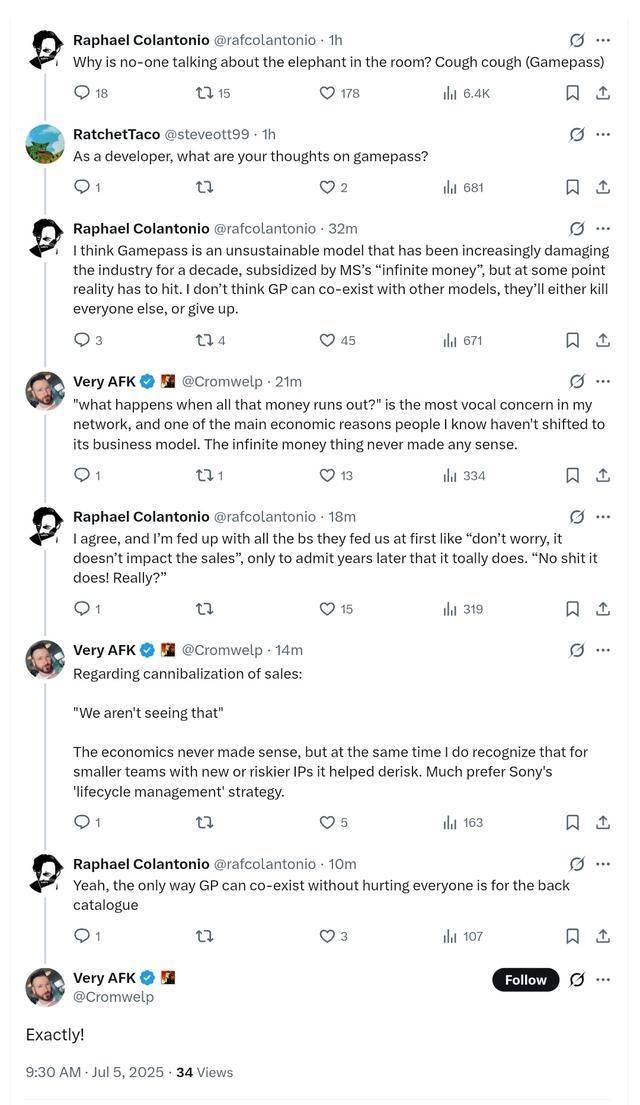Click Very AFK avatar next to Exactly tweet

45,987
